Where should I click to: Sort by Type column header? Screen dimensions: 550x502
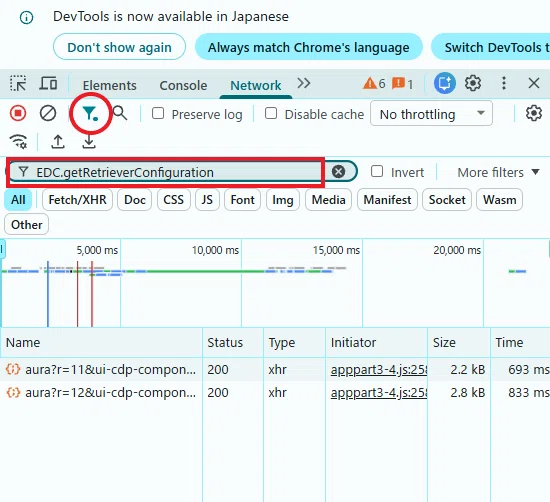point(294,342)
